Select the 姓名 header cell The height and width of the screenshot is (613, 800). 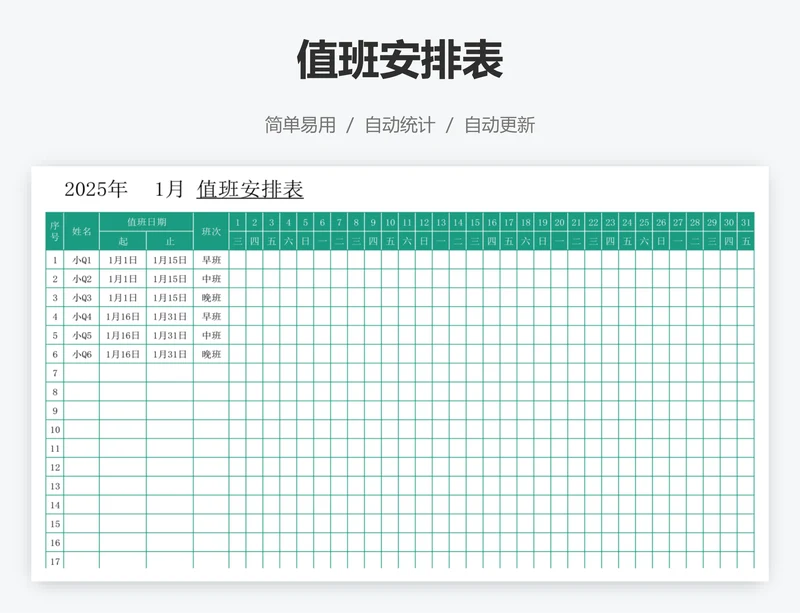82,231
